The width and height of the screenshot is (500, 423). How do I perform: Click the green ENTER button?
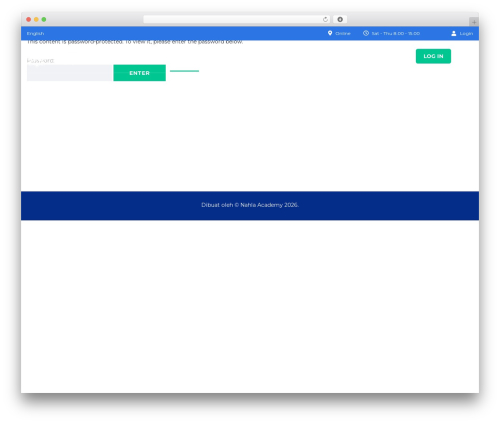click(139, 73)
